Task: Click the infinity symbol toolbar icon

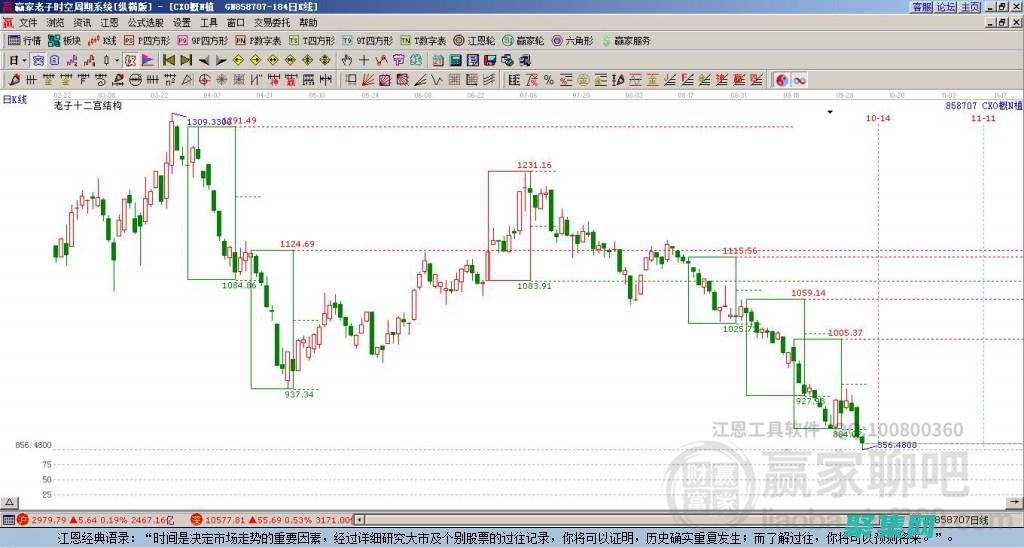Action: click(x=800, y=79)
